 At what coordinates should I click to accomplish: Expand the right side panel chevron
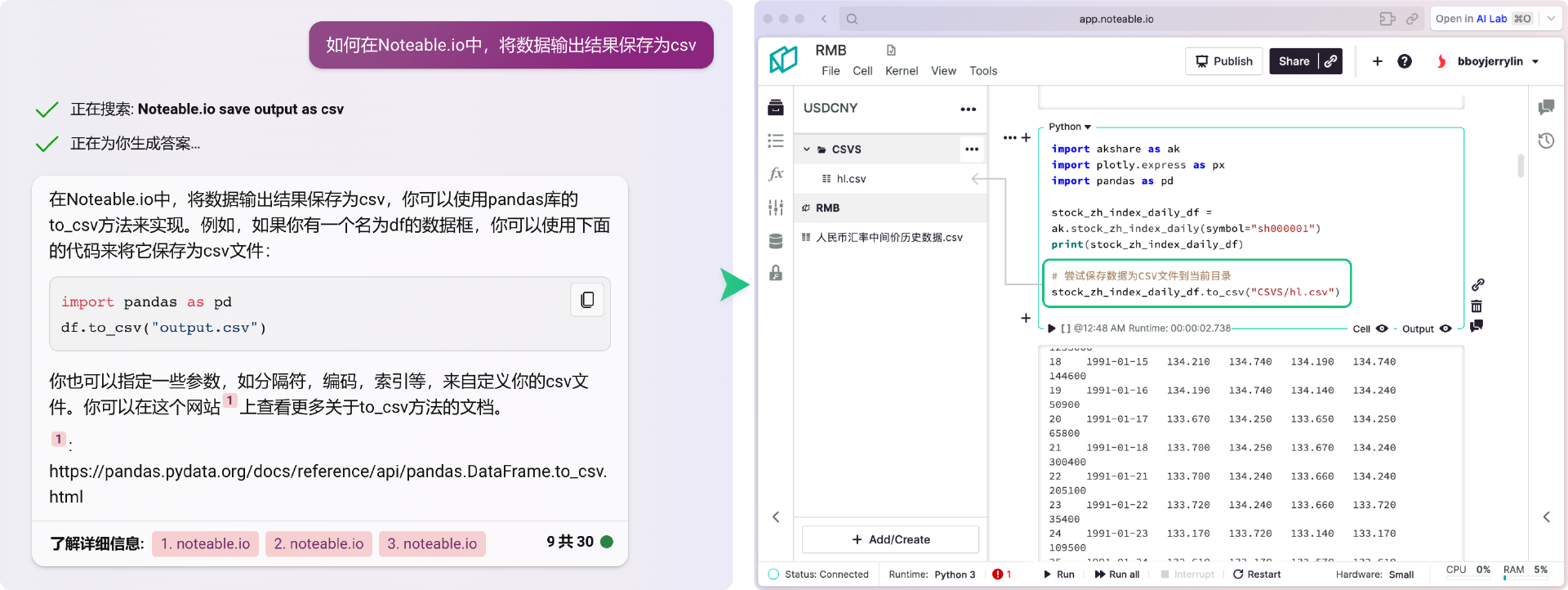(1546, 516)
